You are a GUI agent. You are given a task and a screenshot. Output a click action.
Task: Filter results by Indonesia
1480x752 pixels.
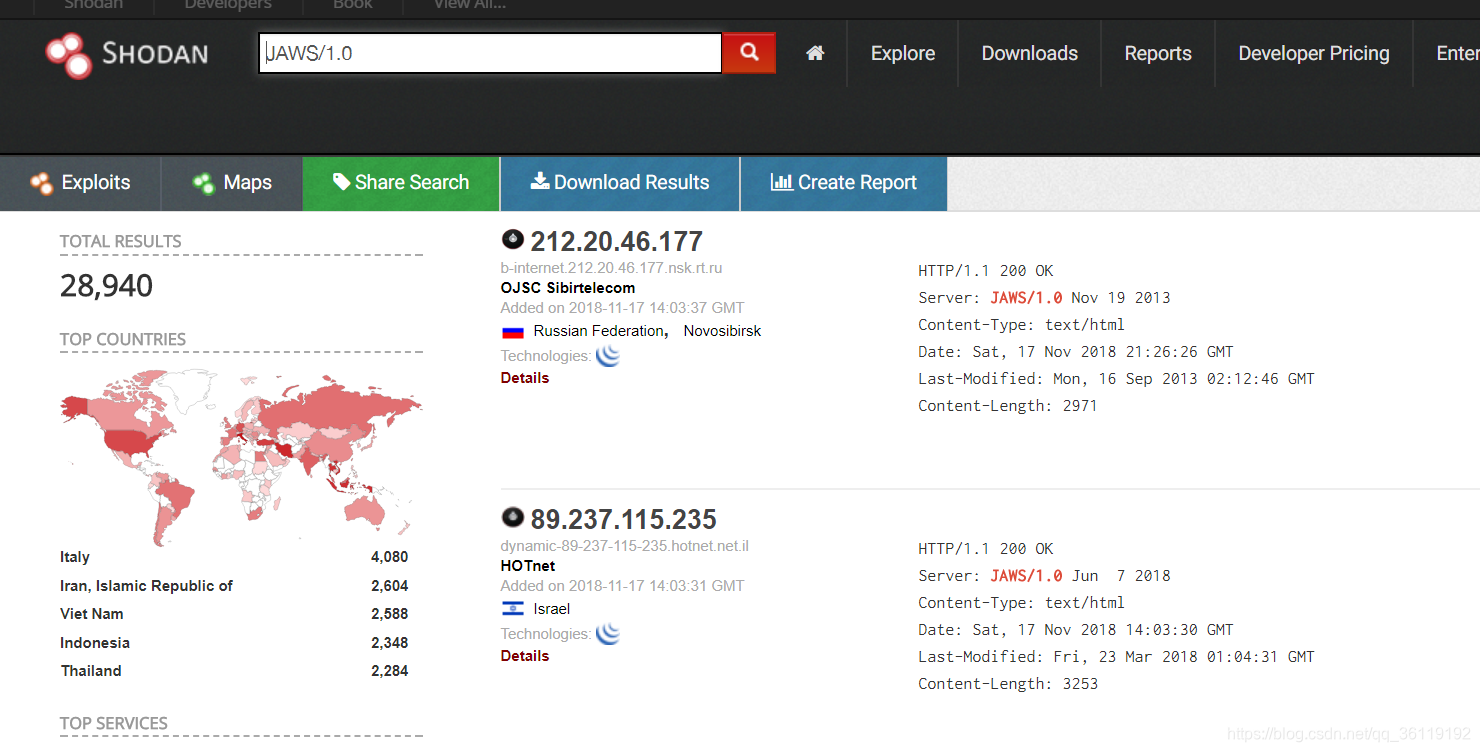pos(95,643)
